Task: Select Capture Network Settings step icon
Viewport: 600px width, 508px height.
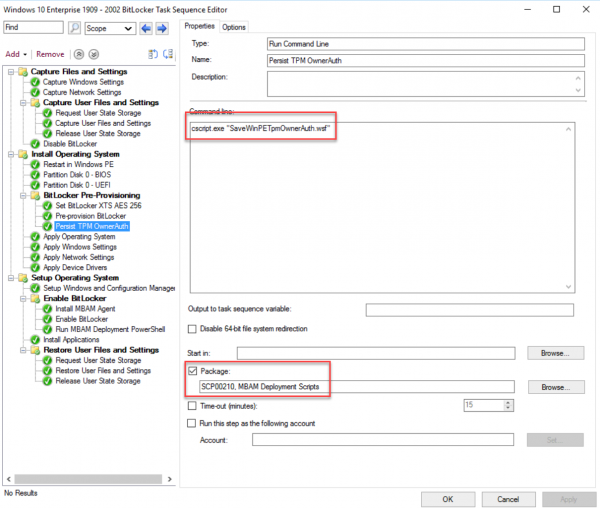Action: coord(35,93)
